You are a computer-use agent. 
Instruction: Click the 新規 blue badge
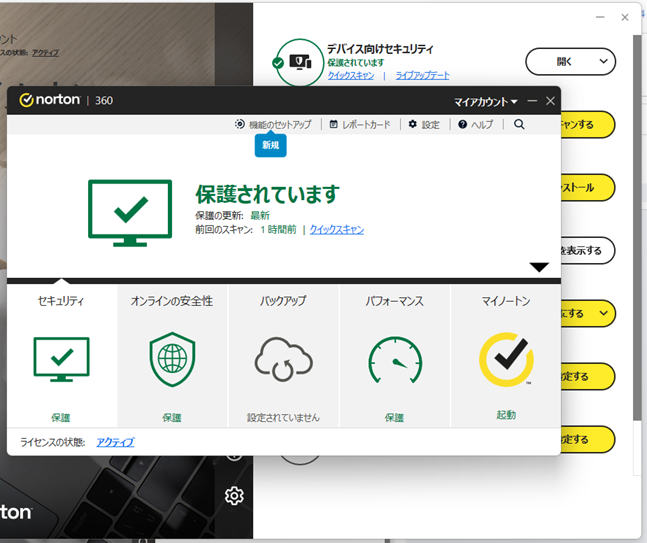pyautogui.click(x=271, y=145)
